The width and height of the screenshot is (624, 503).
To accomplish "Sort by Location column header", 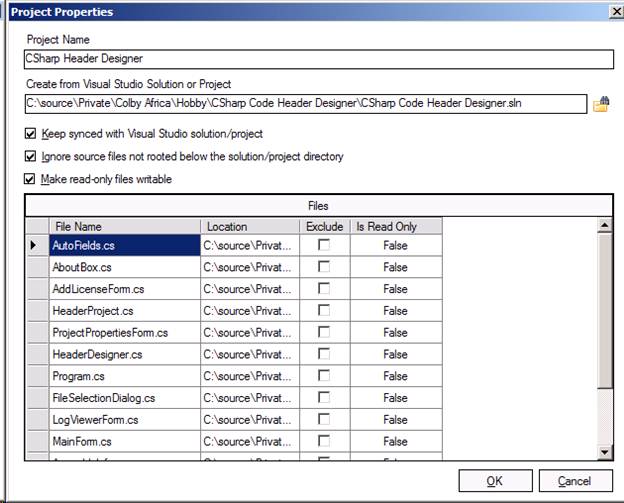I will point(250,226).
